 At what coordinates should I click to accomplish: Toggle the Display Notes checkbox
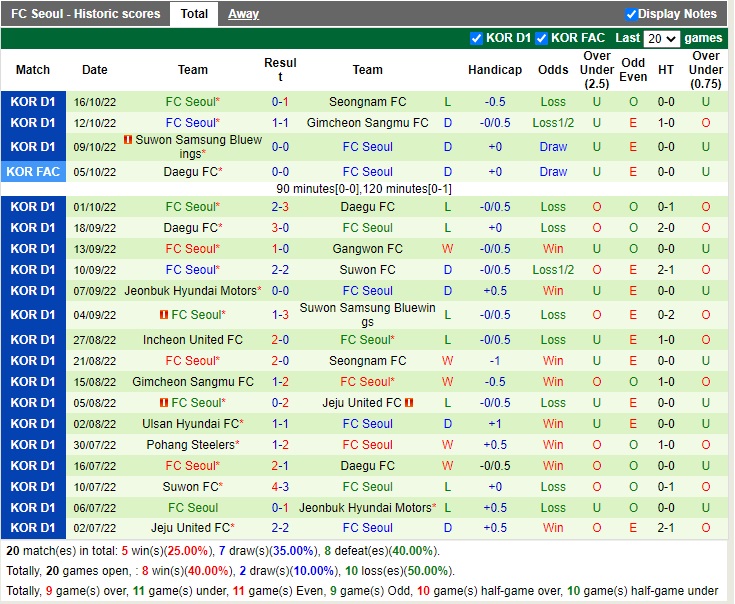click(631, 14)
